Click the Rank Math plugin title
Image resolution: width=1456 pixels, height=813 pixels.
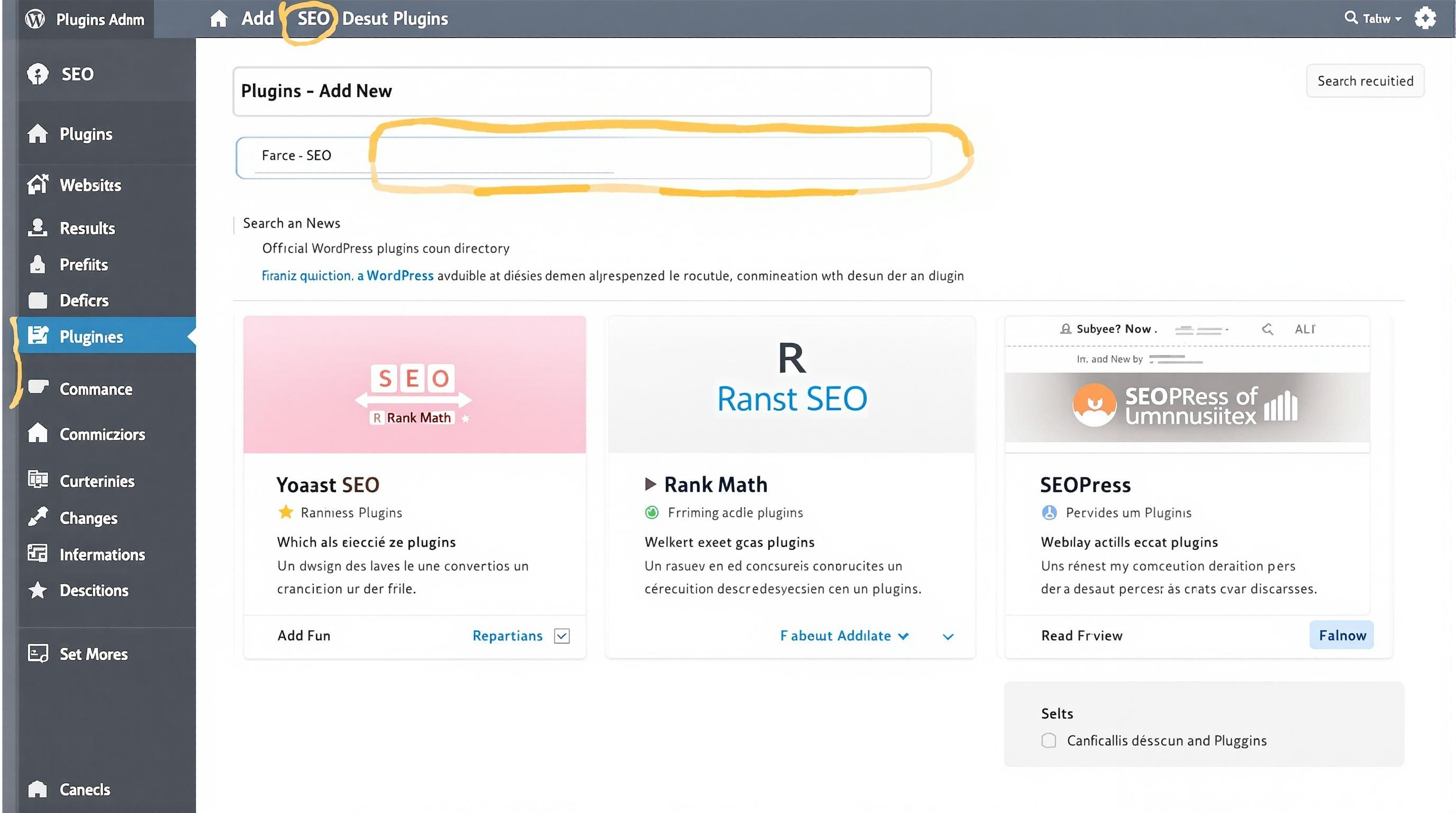(715, 484)
